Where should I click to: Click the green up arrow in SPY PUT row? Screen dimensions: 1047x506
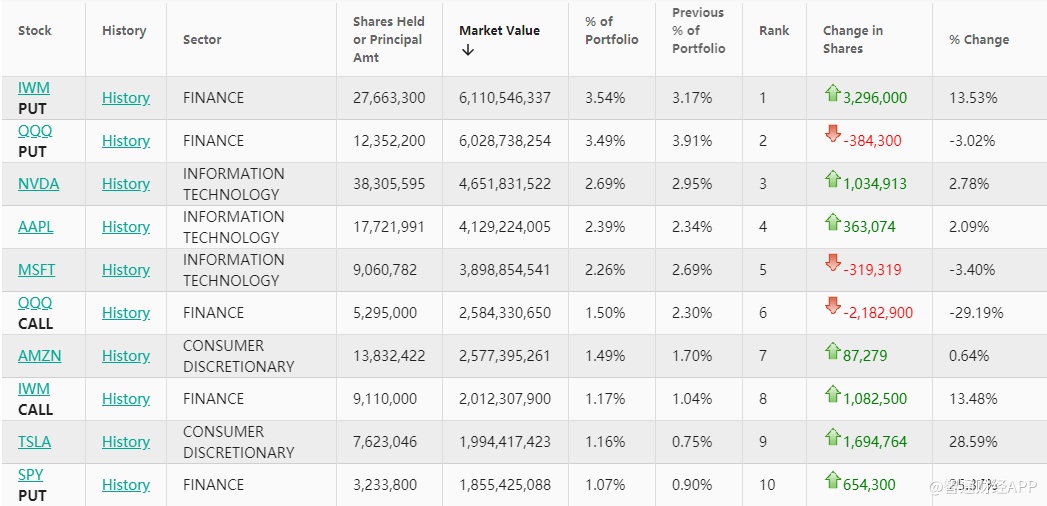point(832,481)
